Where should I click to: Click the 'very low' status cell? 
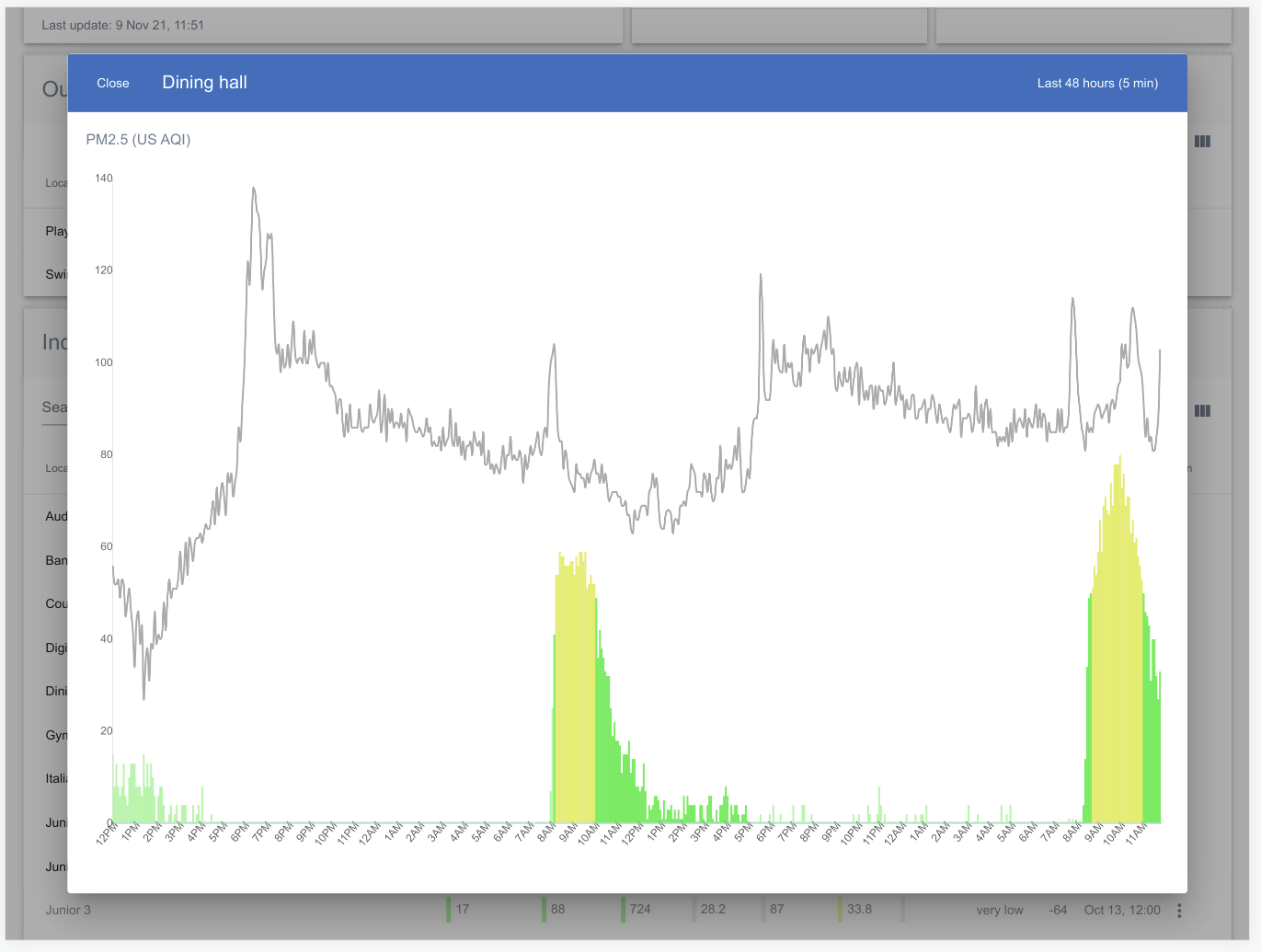coord(999,910)
